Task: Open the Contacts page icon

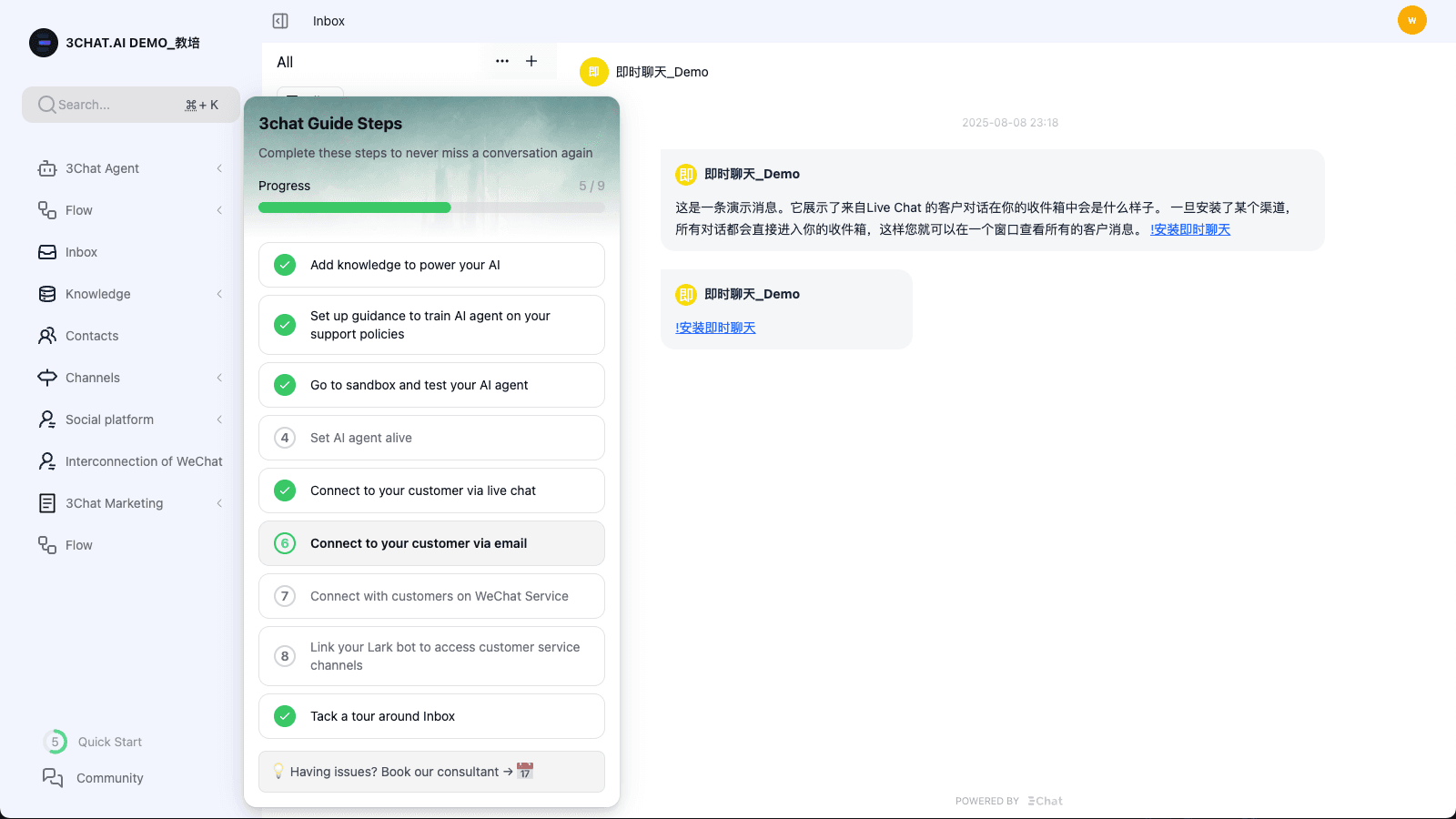Action: point(47,336)
